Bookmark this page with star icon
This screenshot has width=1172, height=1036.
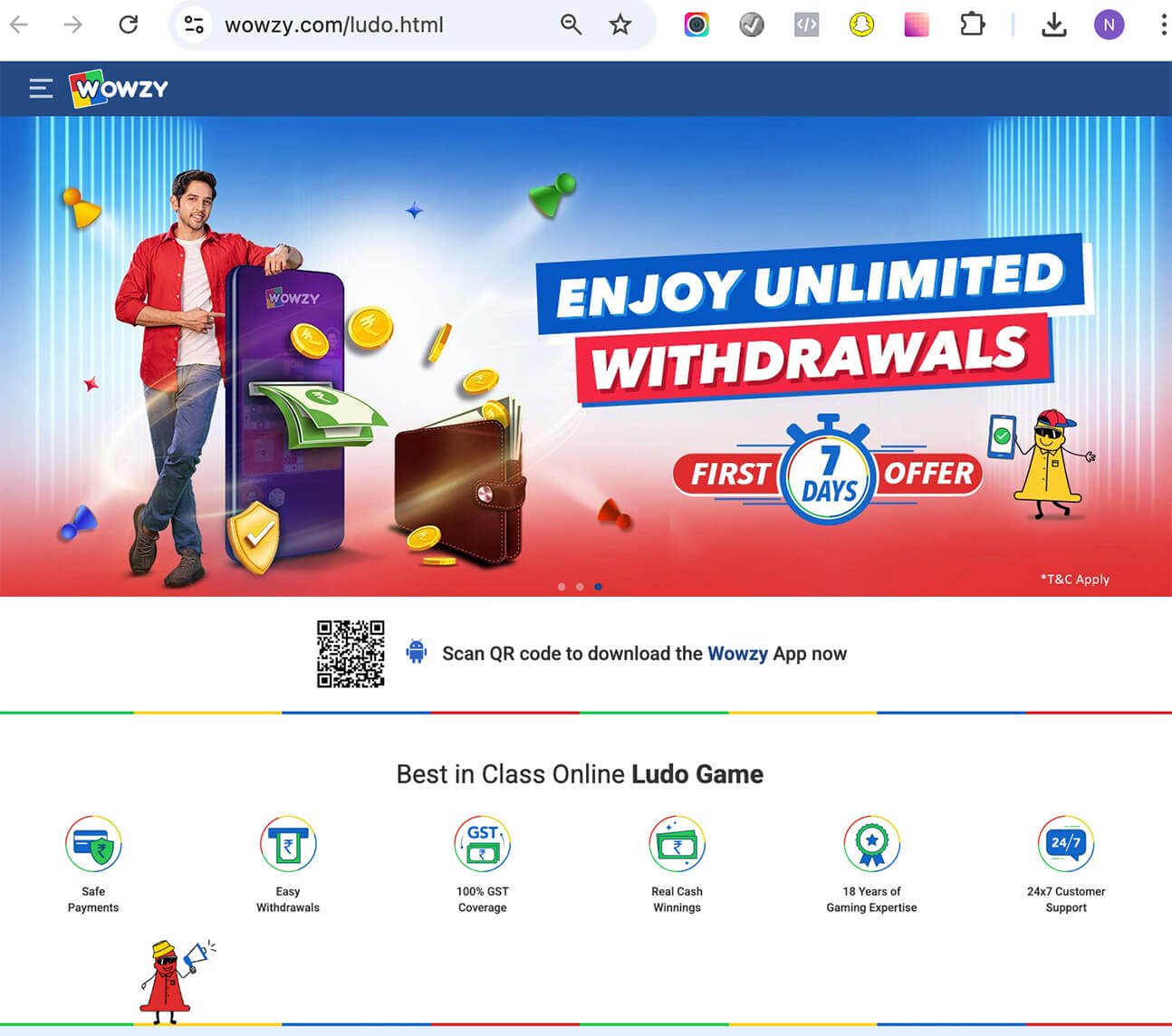tap(620, 24)
